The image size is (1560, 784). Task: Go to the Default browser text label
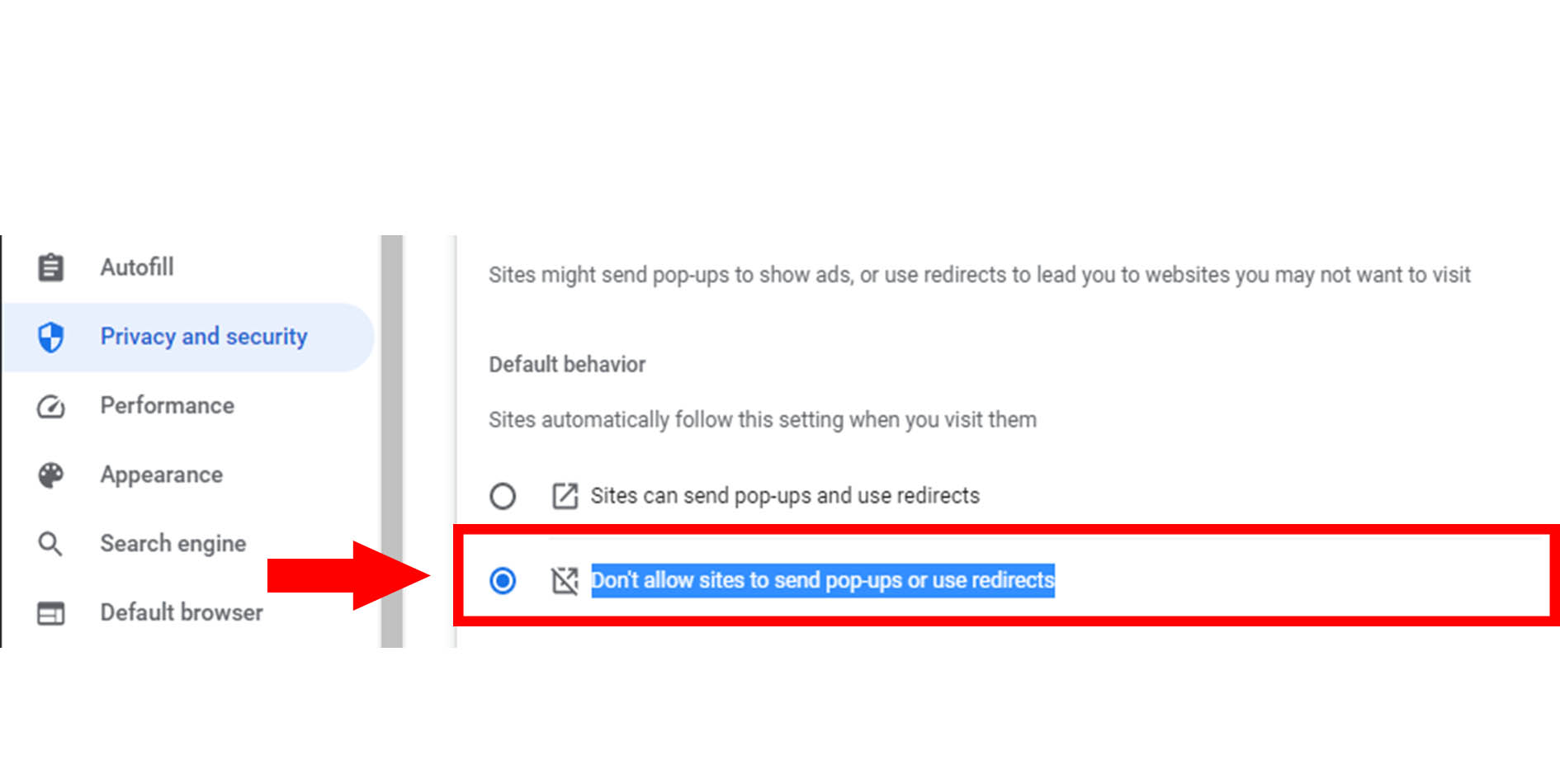pos(182,613)
